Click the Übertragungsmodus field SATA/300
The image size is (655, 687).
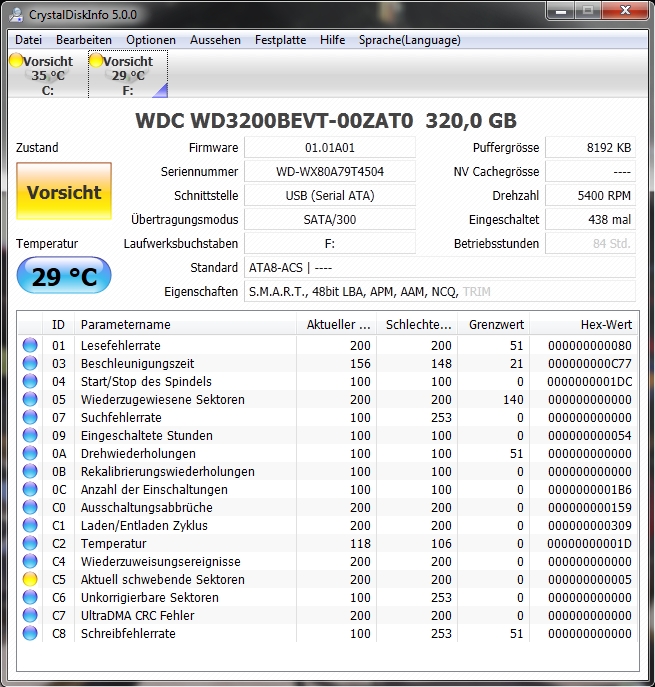click(x=329, y=220)
